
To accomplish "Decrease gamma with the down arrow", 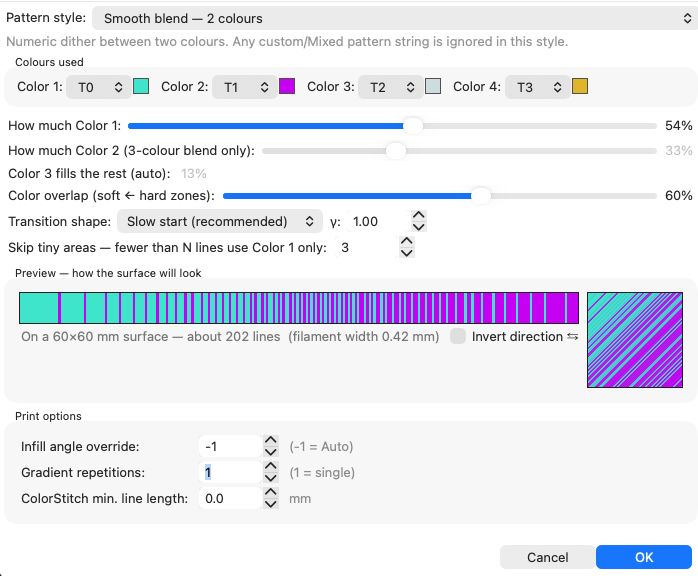I will [418, 227].
